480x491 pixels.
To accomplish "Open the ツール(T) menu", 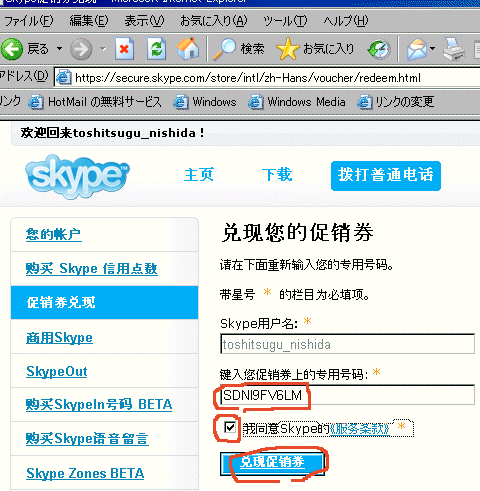I will 285,21.
